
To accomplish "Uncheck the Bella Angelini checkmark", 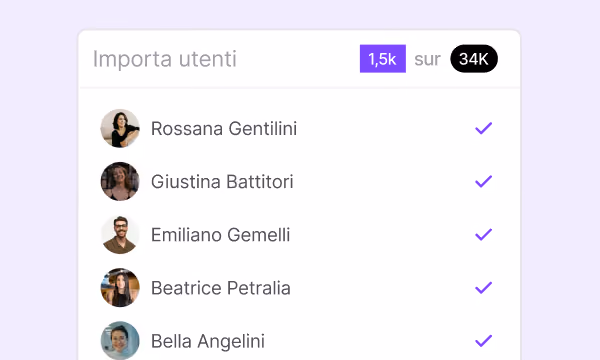I will 483,341.
